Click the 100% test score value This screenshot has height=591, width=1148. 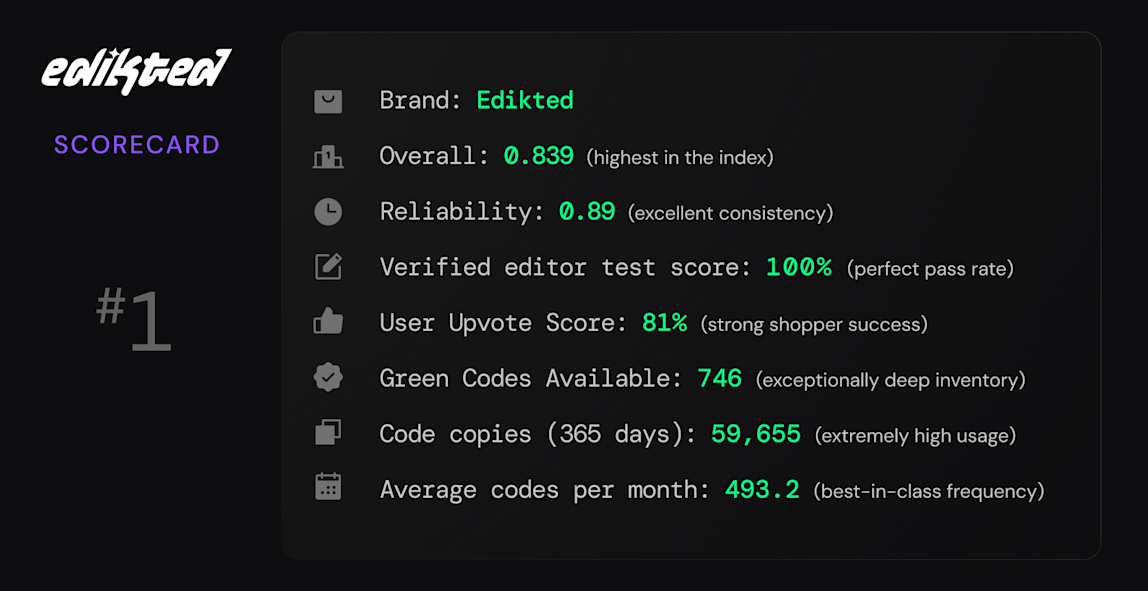[x=797, y=267]
